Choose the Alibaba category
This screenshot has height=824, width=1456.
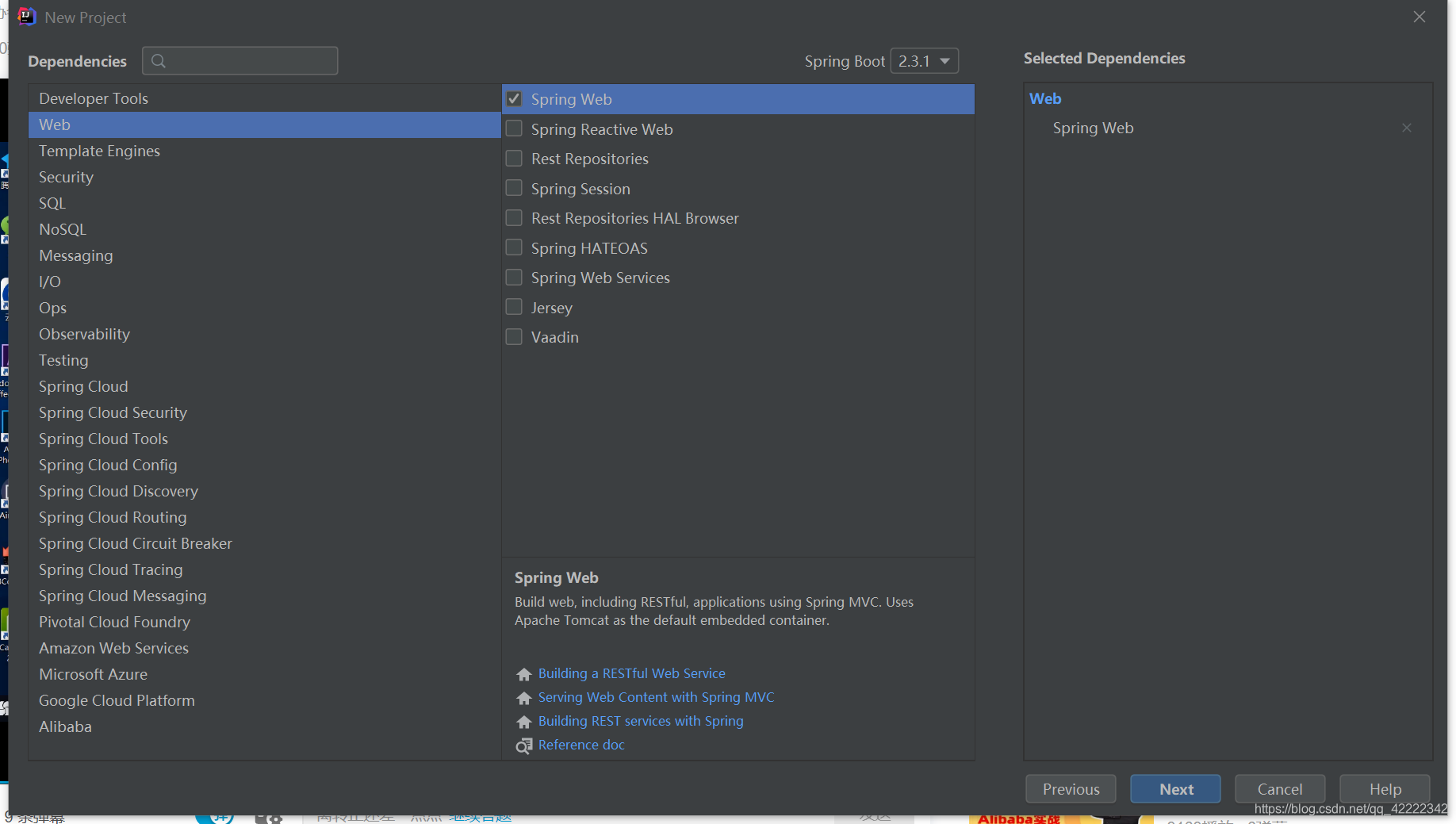coord(265,726)
